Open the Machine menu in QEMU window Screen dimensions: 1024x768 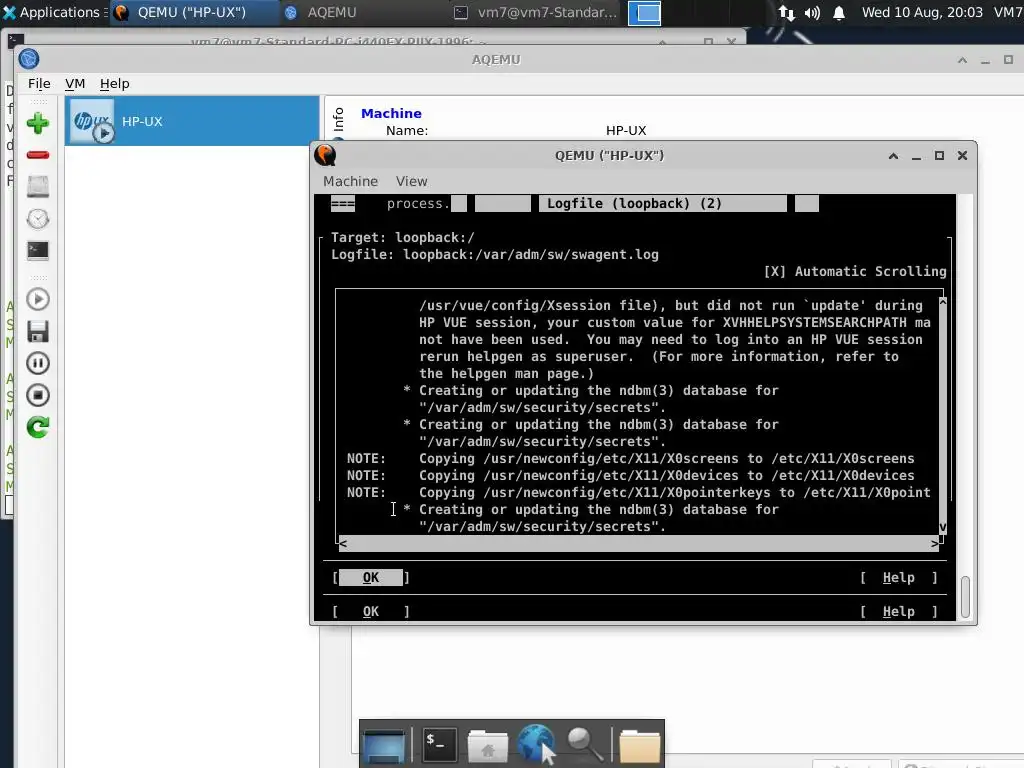351,182
